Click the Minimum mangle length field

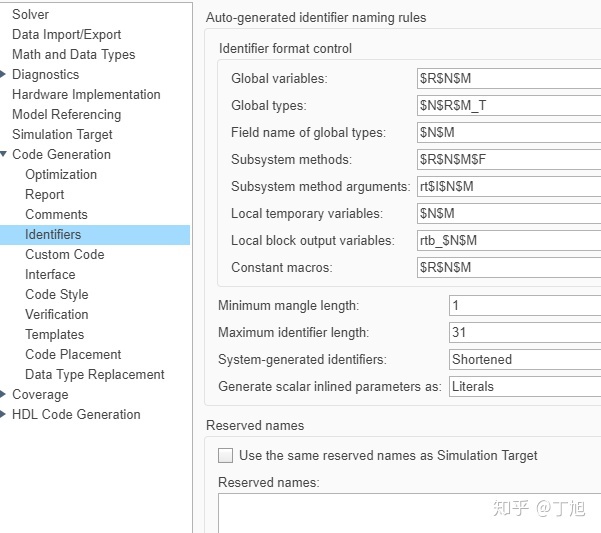coord(524,305)
